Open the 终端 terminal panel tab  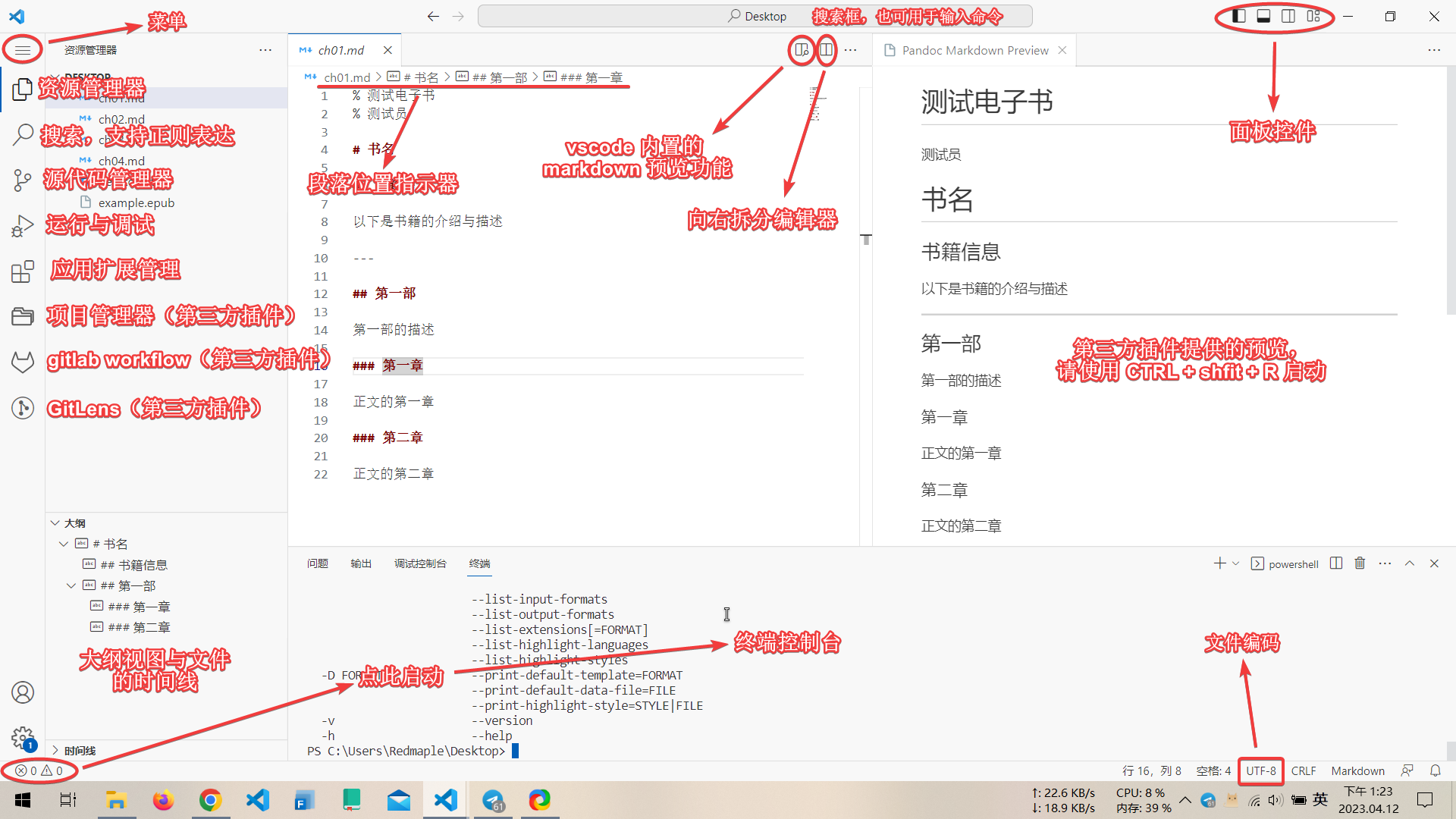point(479,563)
